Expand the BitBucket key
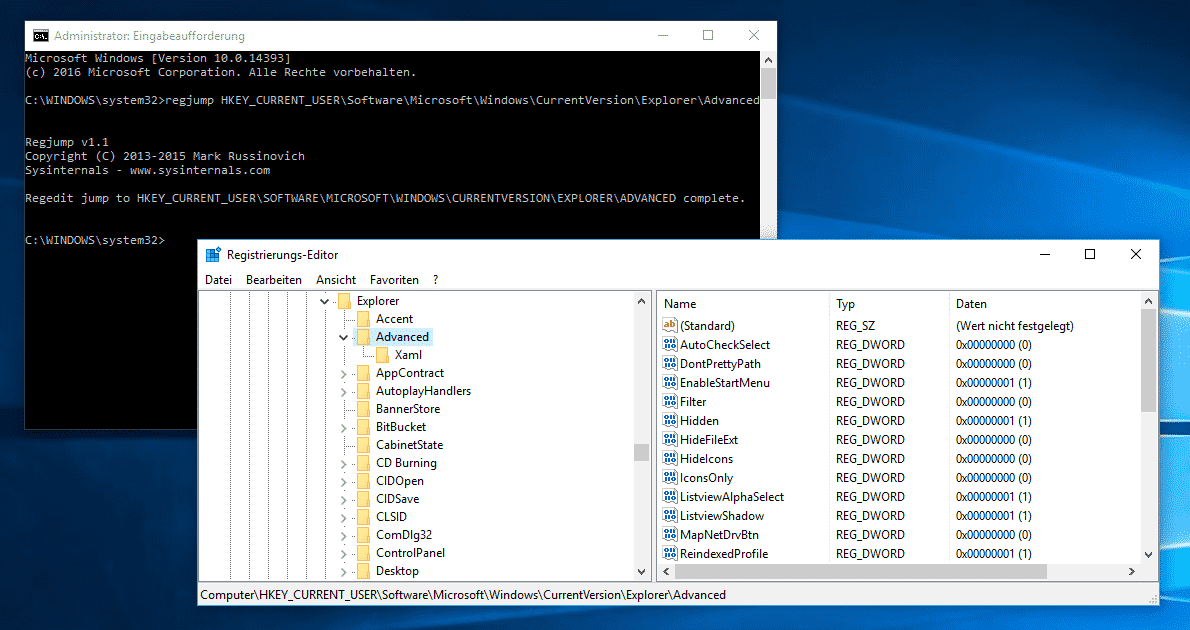 click(344, 427)
